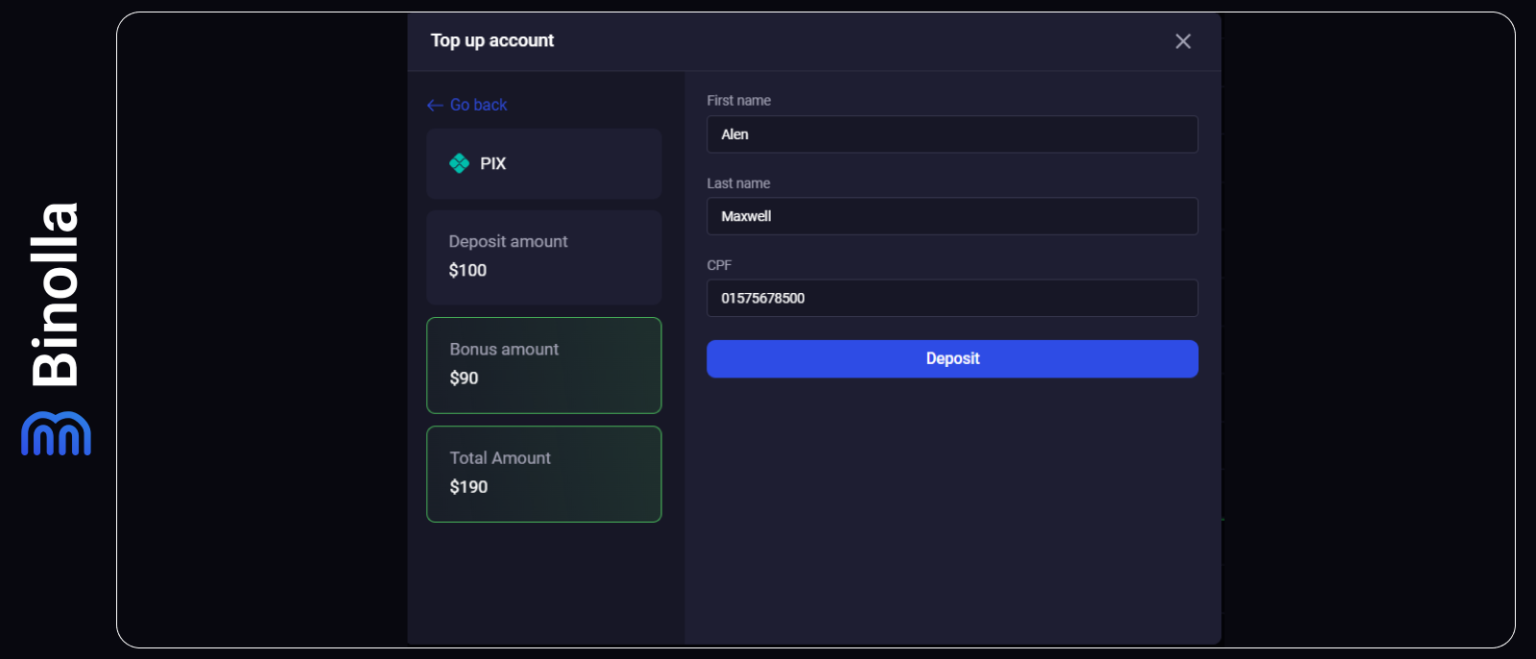The width and height of the screenshot is (1536, 659).
Task: Go back to payment method selection
Action: 467,105
